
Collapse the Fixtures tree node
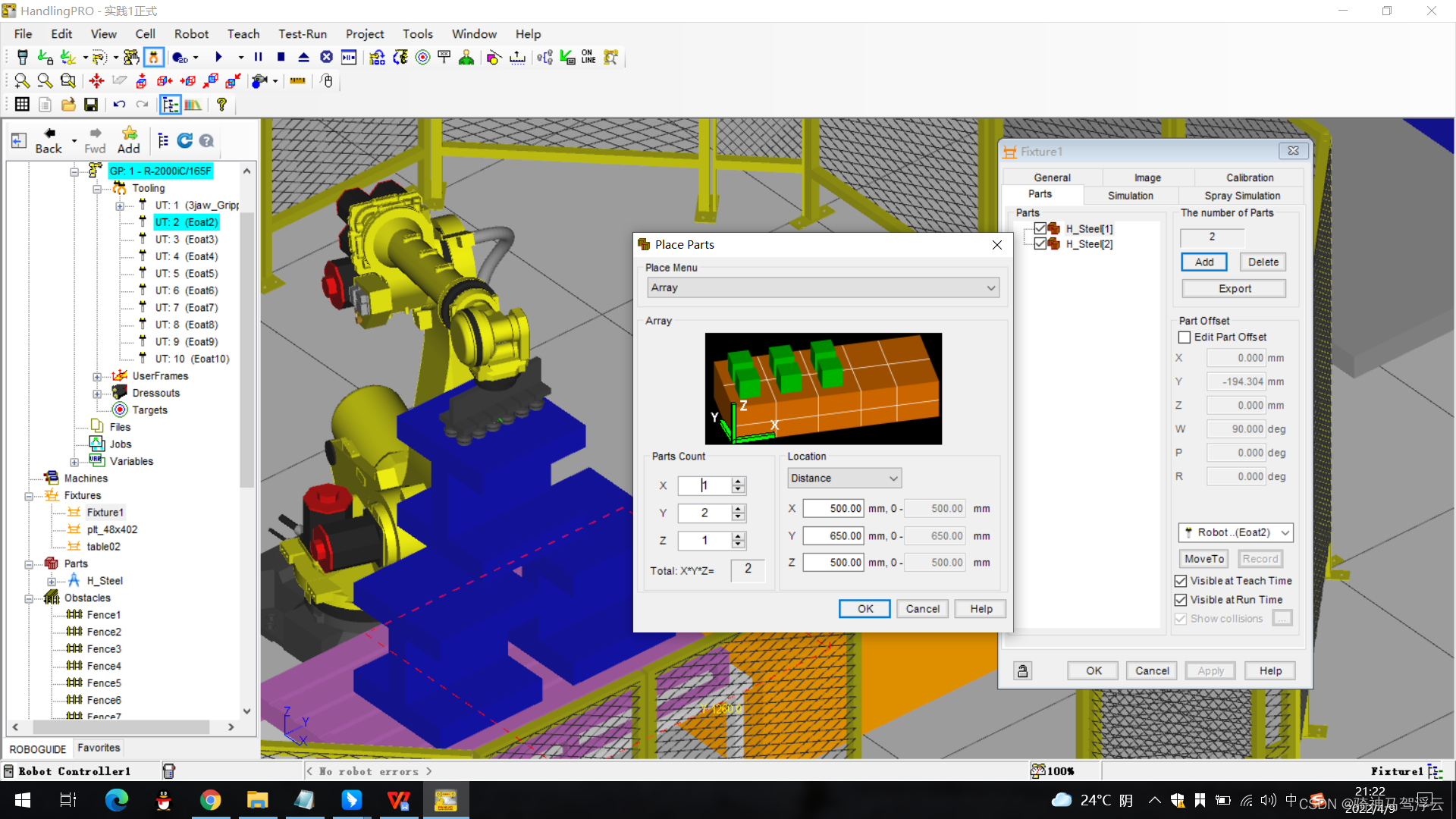[x=29, y=496]
